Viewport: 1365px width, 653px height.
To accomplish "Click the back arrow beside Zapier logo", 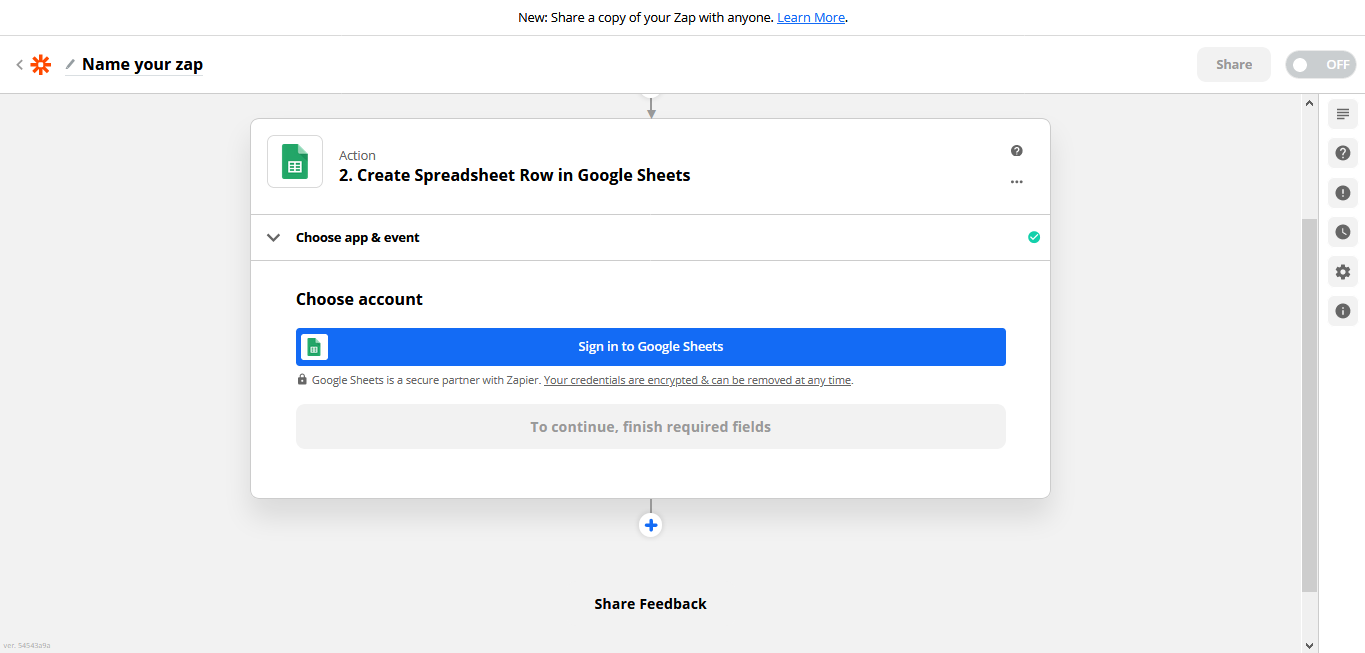I will point(19,65).
